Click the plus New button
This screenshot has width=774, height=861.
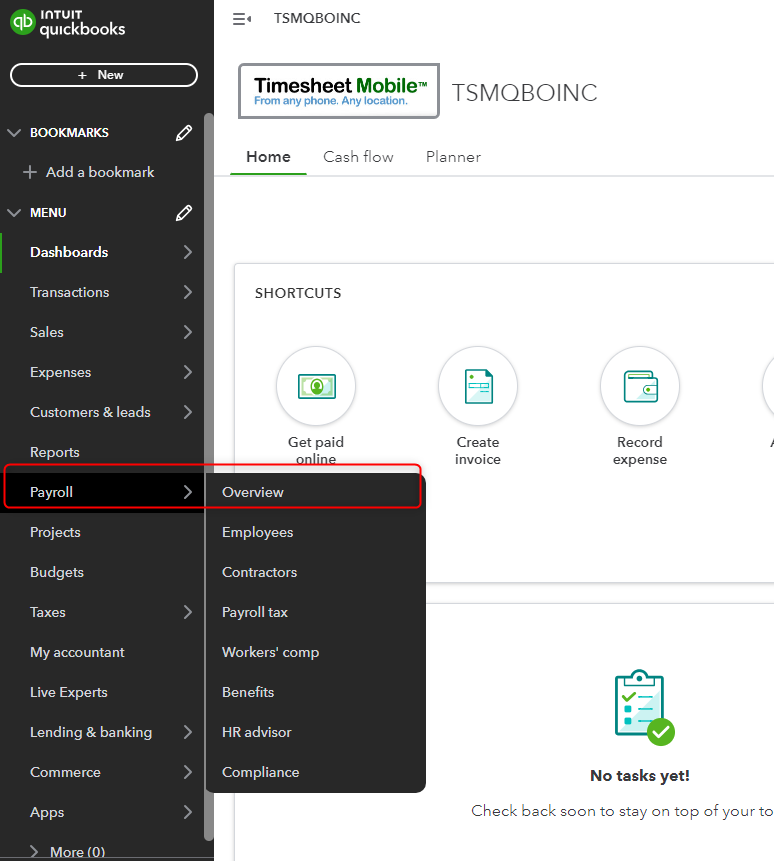pos(104,75)
